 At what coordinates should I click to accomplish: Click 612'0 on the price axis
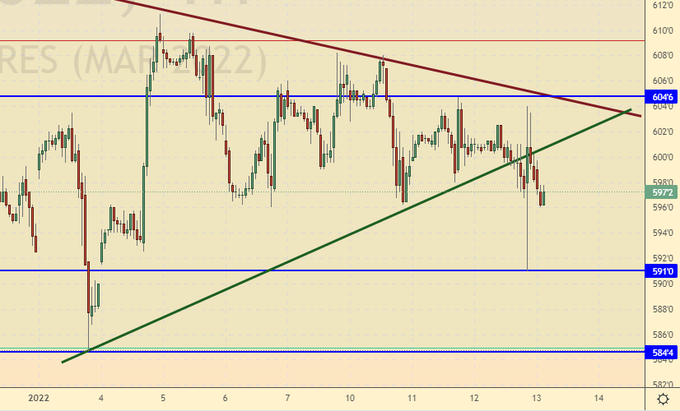pyautogui.click(x=662, y=6)
